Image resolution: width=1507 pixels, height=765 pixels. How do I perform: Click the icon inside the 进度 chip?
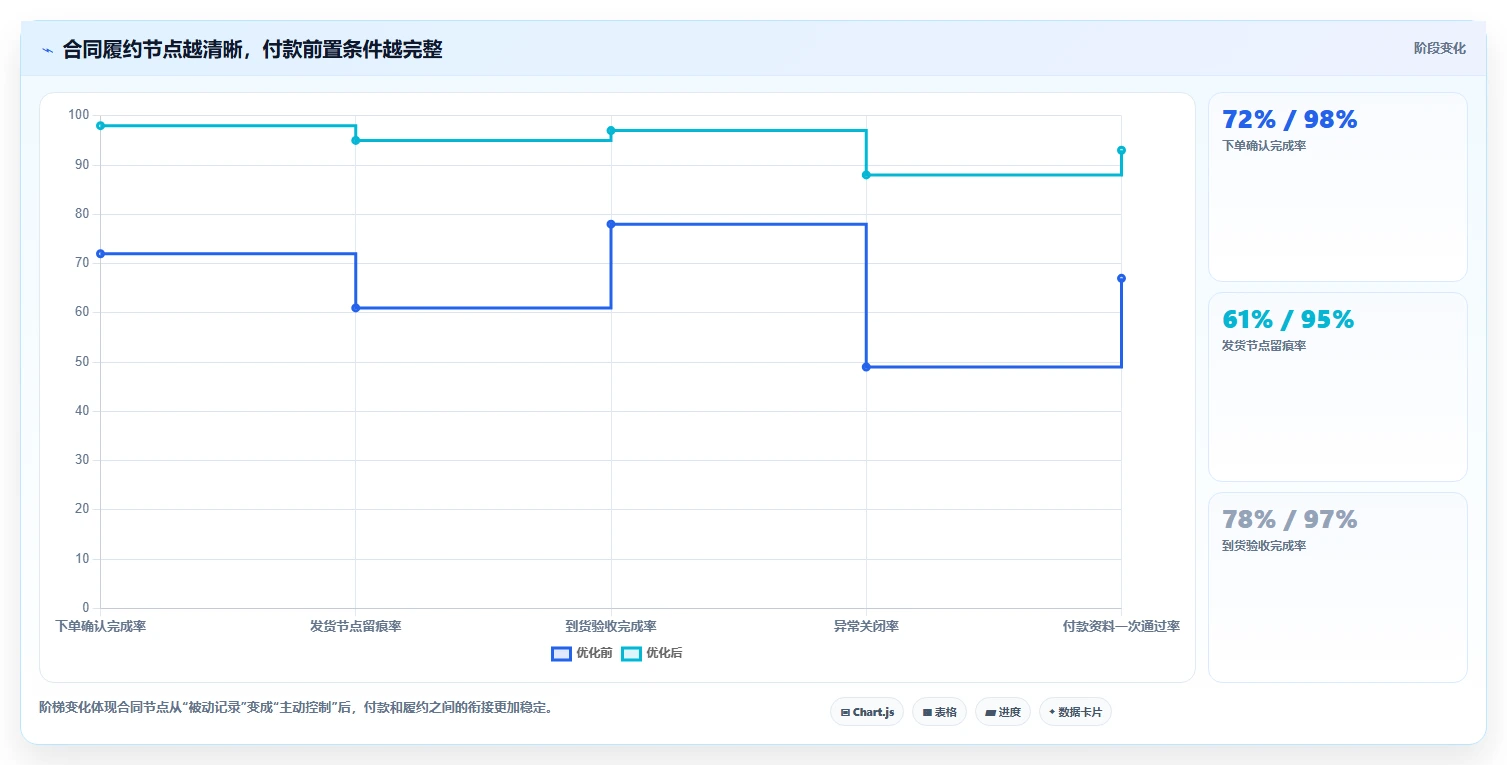(x=990, y=713)
